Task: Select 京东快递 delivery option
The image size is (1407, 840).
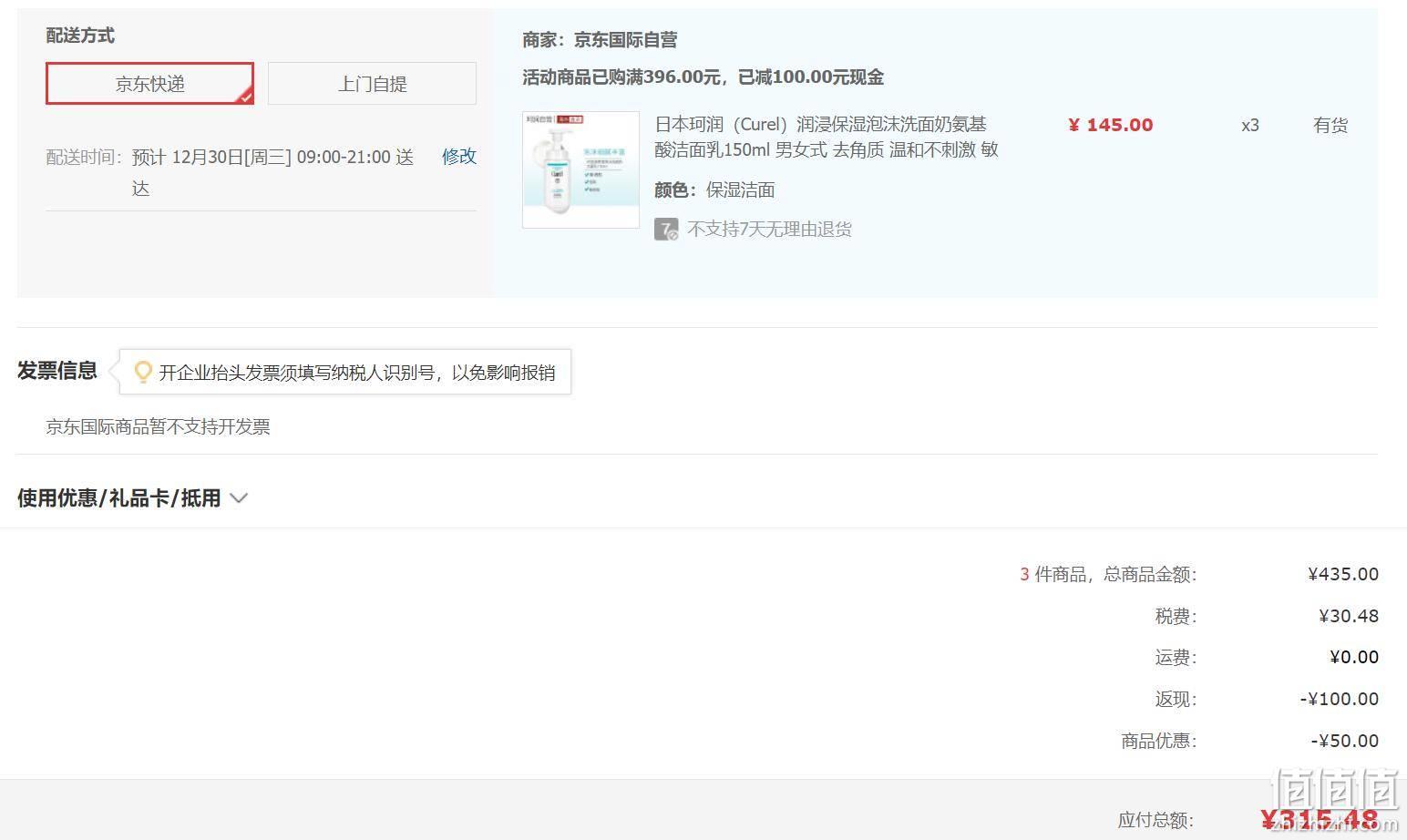Action: coord(149,84)
